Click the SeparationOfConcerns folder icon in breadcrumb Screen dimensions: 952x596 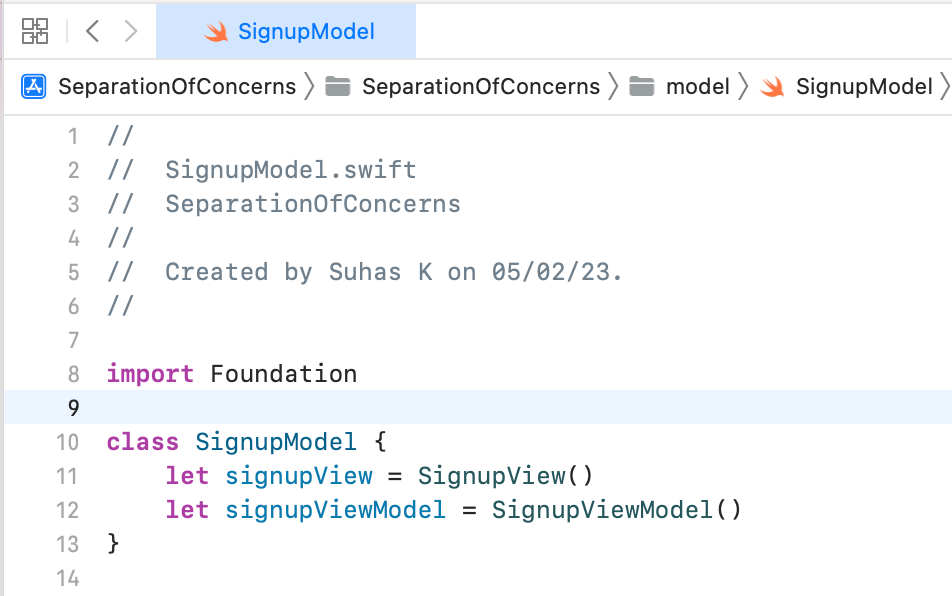(338, 87)
